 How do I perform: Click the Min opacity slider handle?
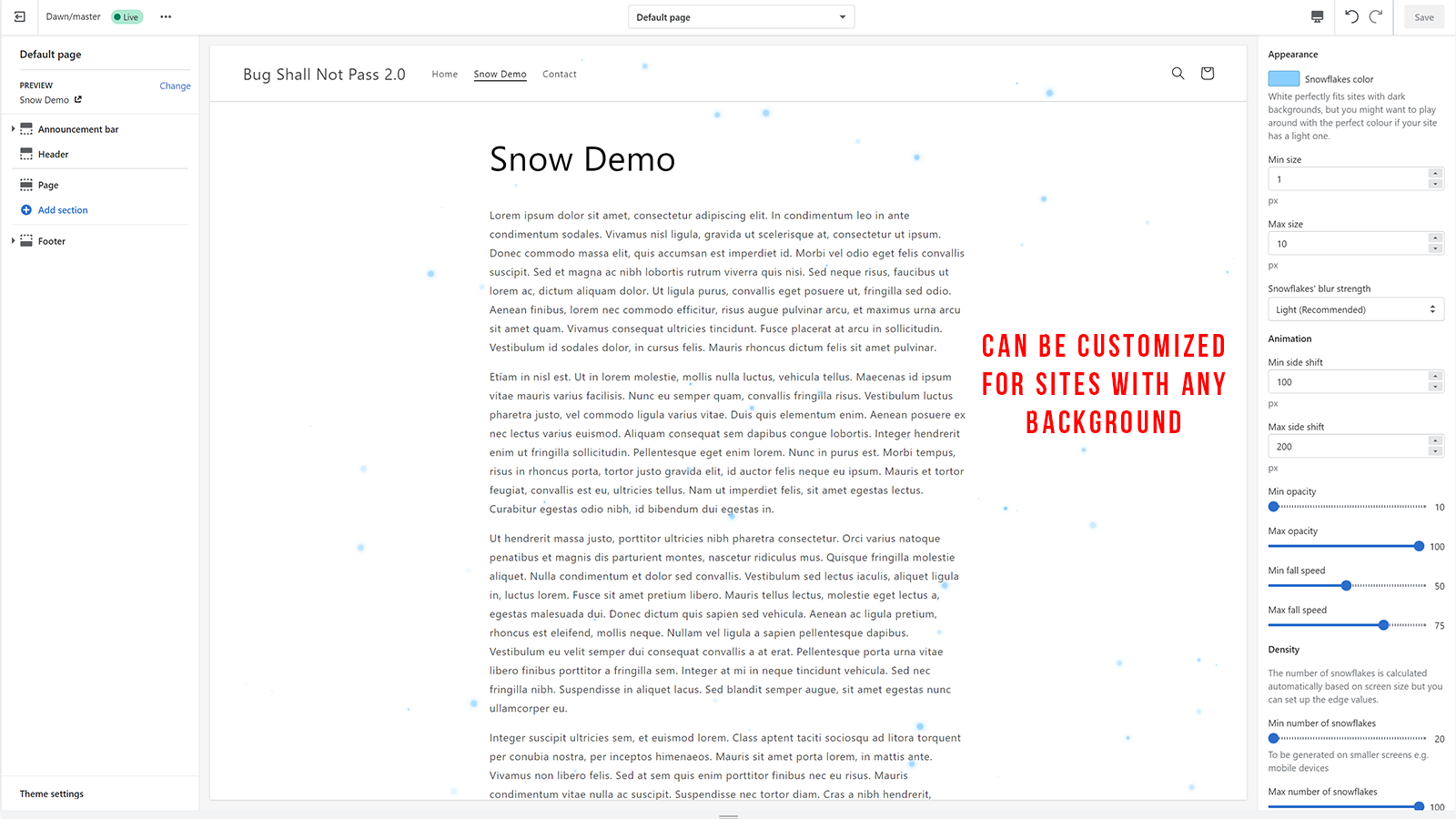(1274, 507)
